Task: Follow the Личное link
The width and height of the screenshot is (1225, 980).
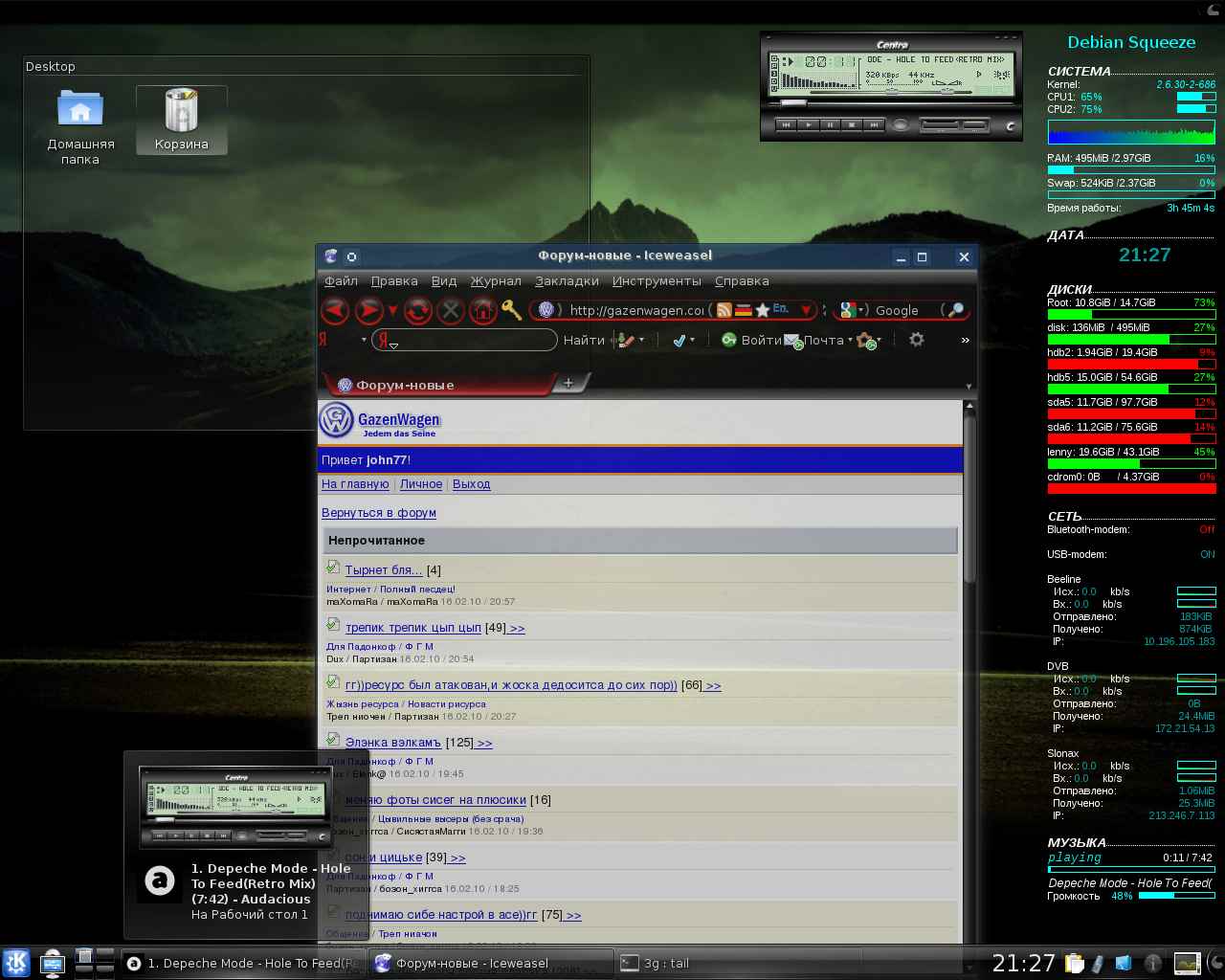Action: tap(421, 484)
